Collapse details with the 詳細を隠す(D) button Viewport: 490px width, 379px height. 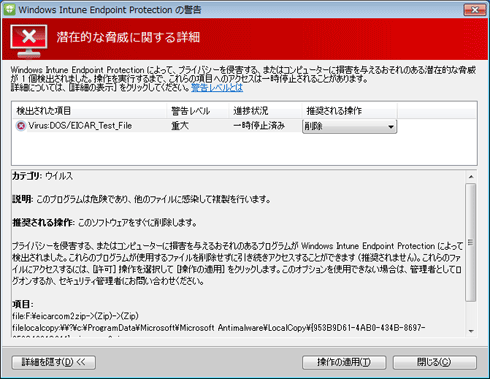(54, 362)
